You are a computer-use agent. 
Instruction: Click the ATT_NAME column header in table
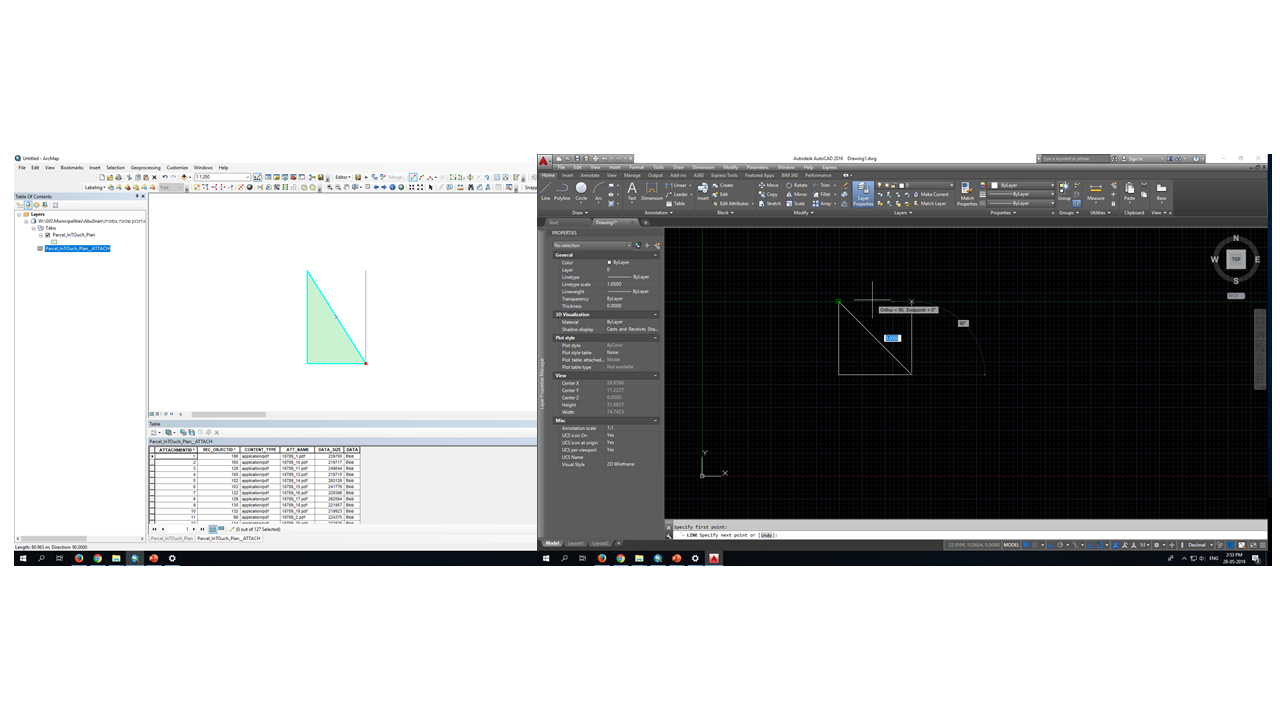click(x=297, y=450)
